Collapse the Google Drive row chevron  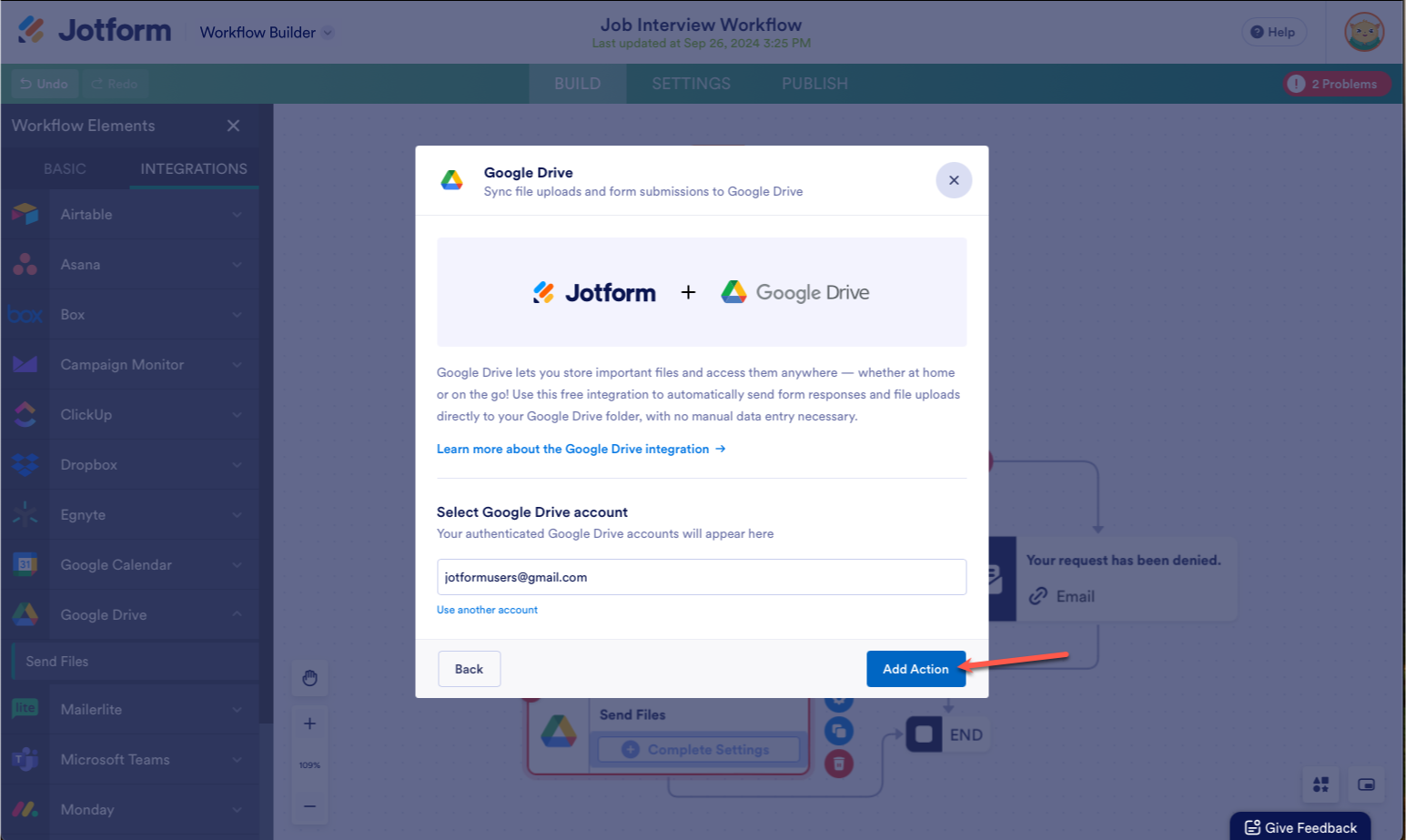coord(237,614)
